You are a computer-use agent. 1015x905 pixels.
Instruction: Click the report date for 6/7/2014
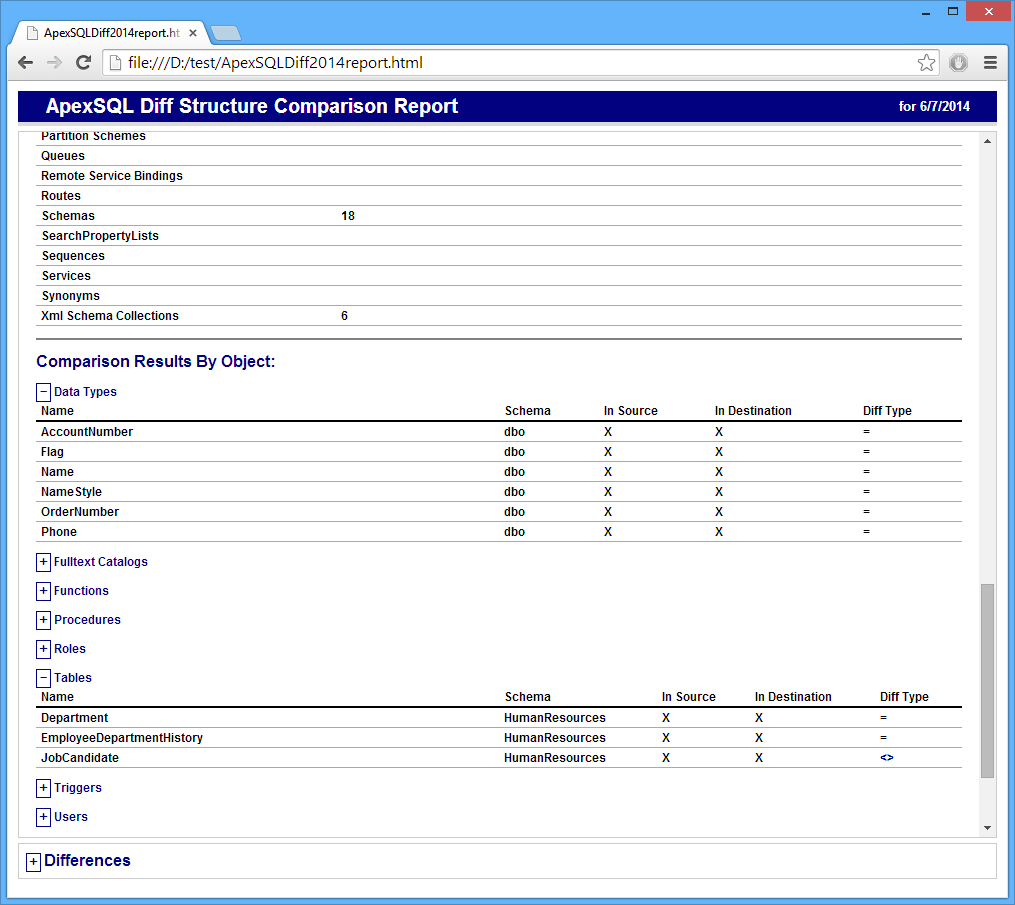pos(934,106)
